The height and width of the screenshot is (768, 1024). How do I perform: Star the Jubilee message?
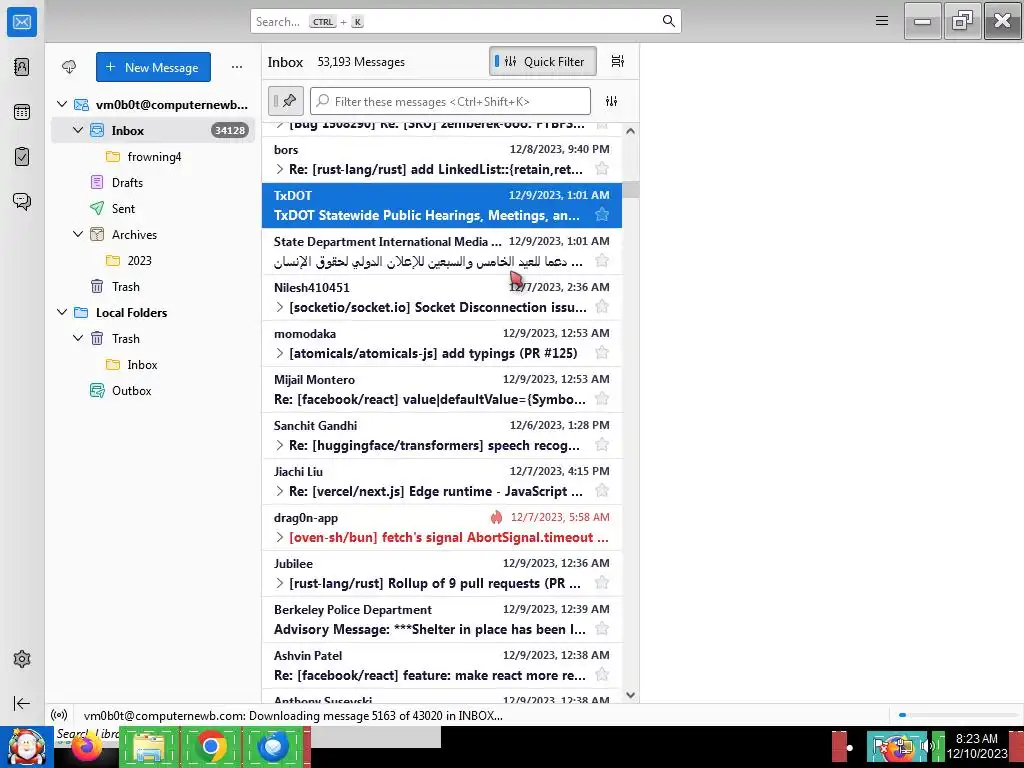pos(602,583)
